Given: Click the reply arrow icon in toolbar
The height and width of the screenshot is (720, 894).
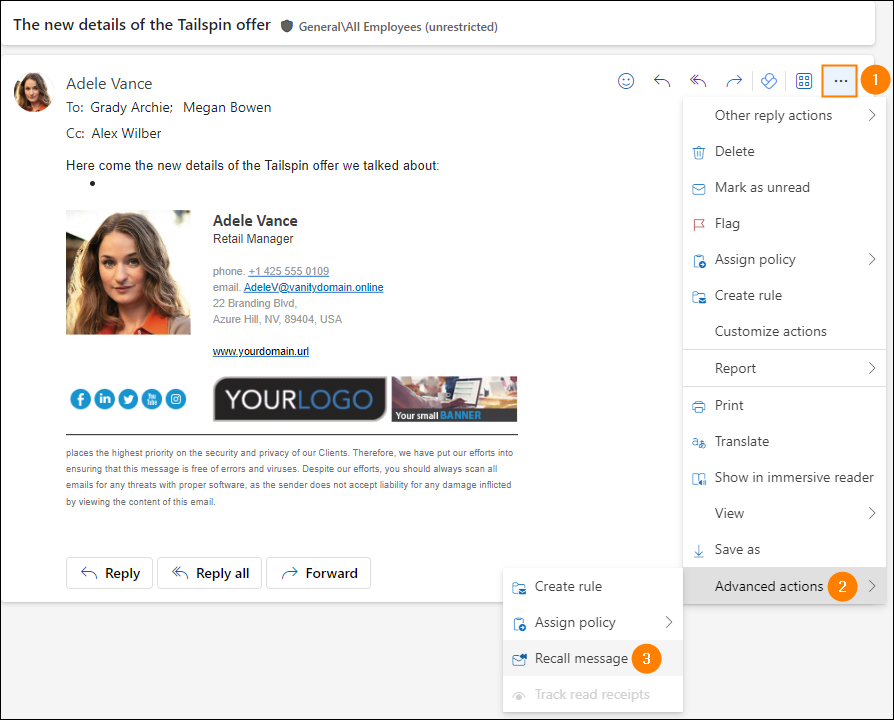Looking at the screenshot, I should click(x=662, y=81).
